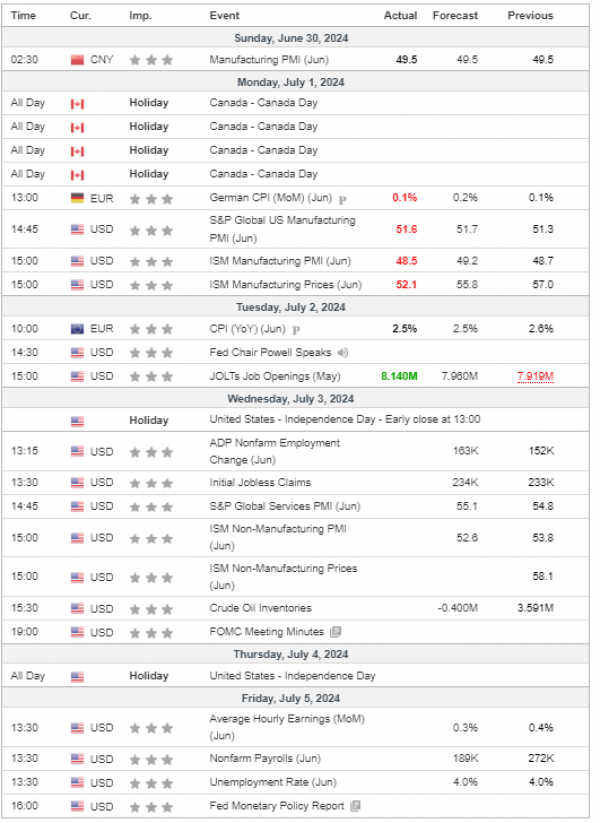Click the China flag in the CNY row
The image size is (600, 823).
point(77,60)
